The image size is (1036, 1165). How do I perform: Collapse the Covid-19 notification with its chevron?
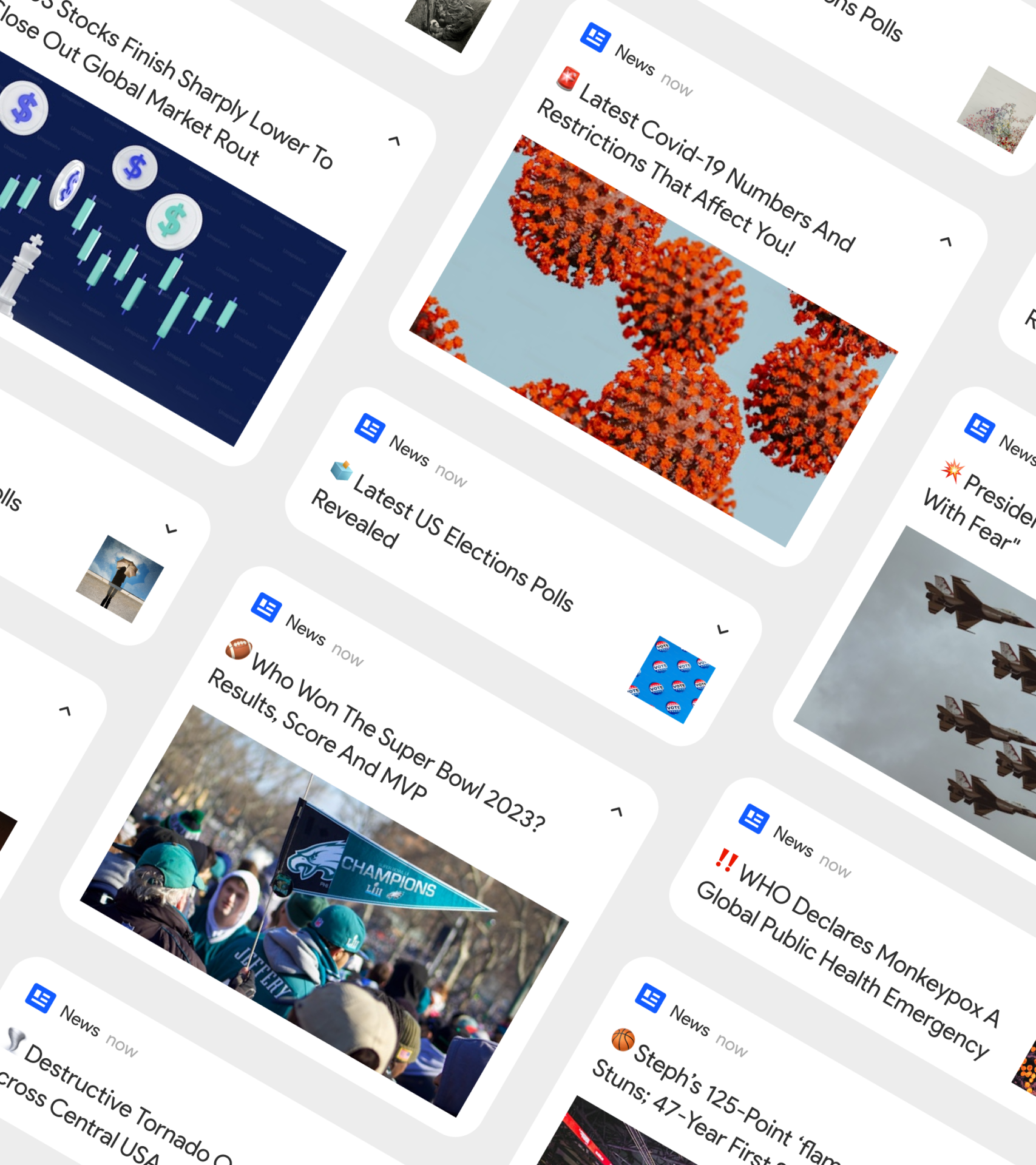tap(946, 241)
